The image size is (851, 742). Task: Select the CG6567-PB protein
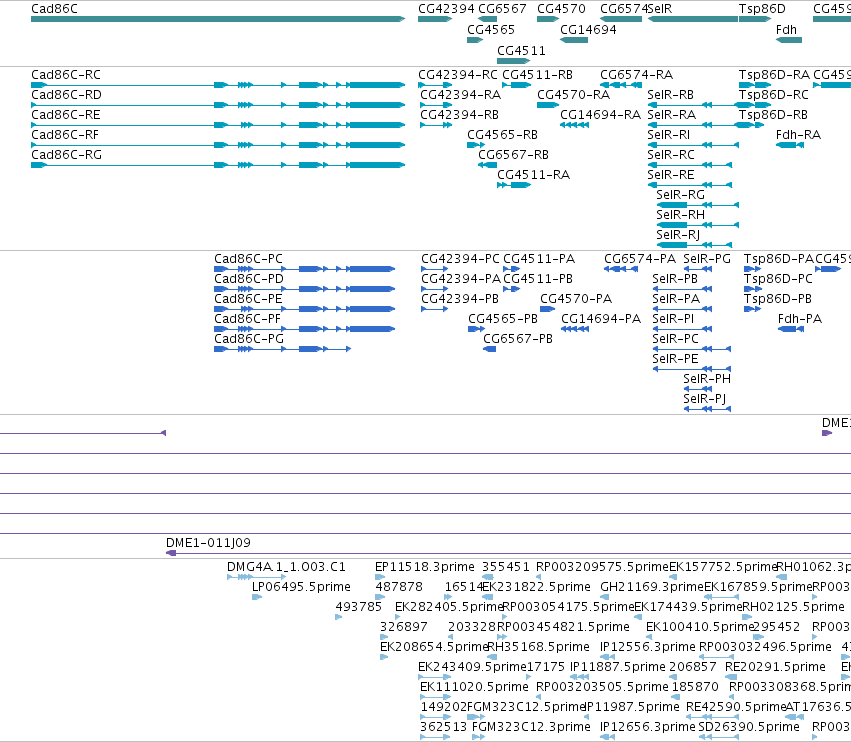click(490, 349)
